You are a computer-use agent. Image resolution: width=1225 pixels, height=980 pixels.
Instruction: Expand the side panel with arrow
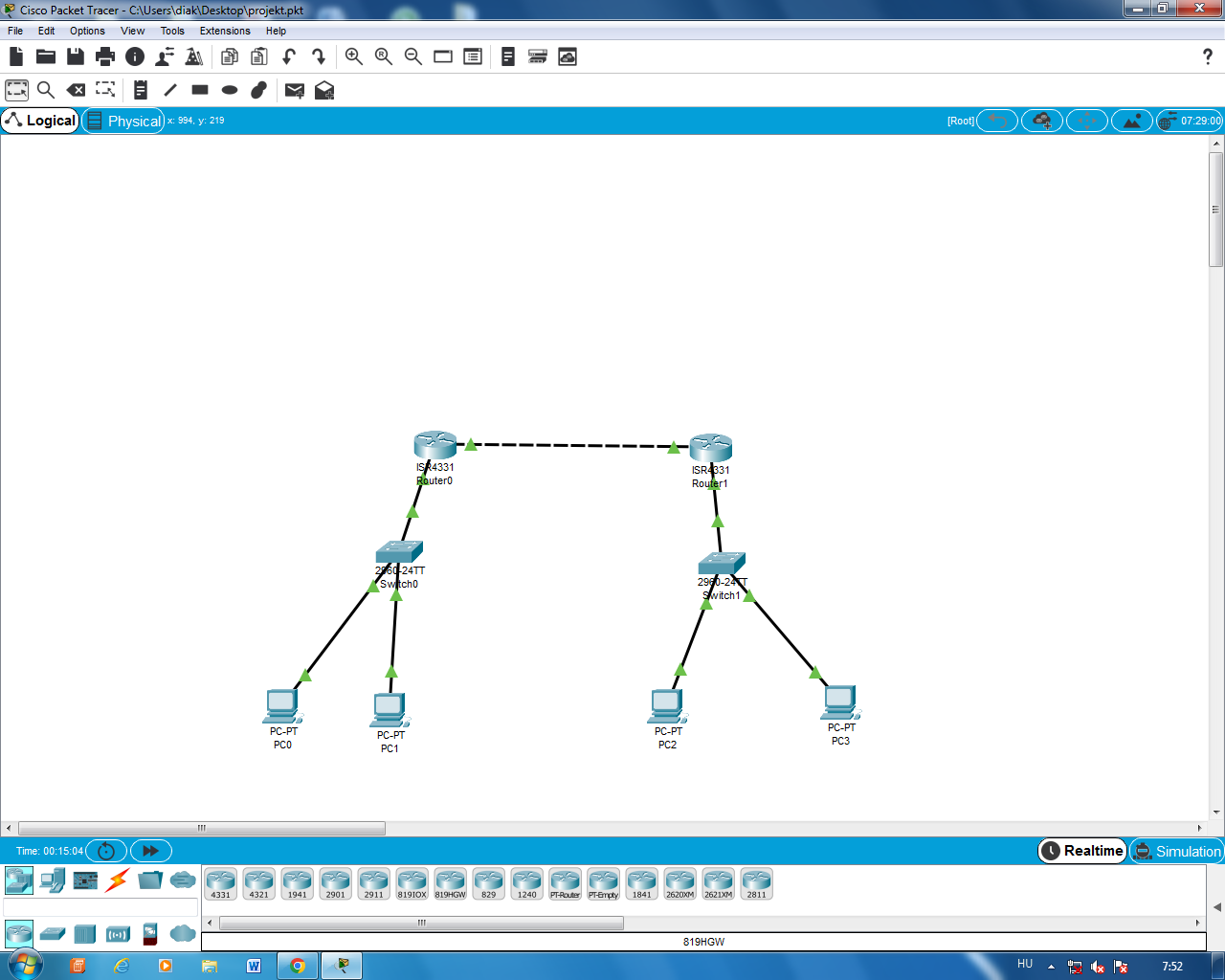[x=1216, y=906]
